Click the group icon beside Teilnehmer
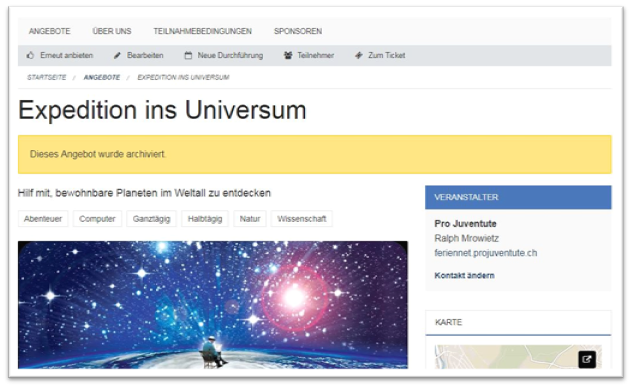This screenshot has height=387, width=631. pyautogui.click(x=288, y=56)
